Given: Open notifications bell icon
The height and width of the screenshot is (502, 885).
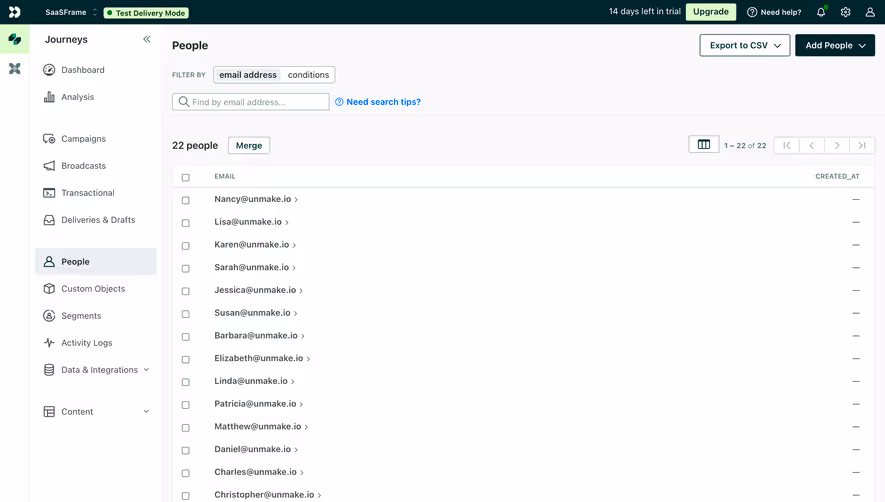Looking at the screenshot, I should click(821, 12).
